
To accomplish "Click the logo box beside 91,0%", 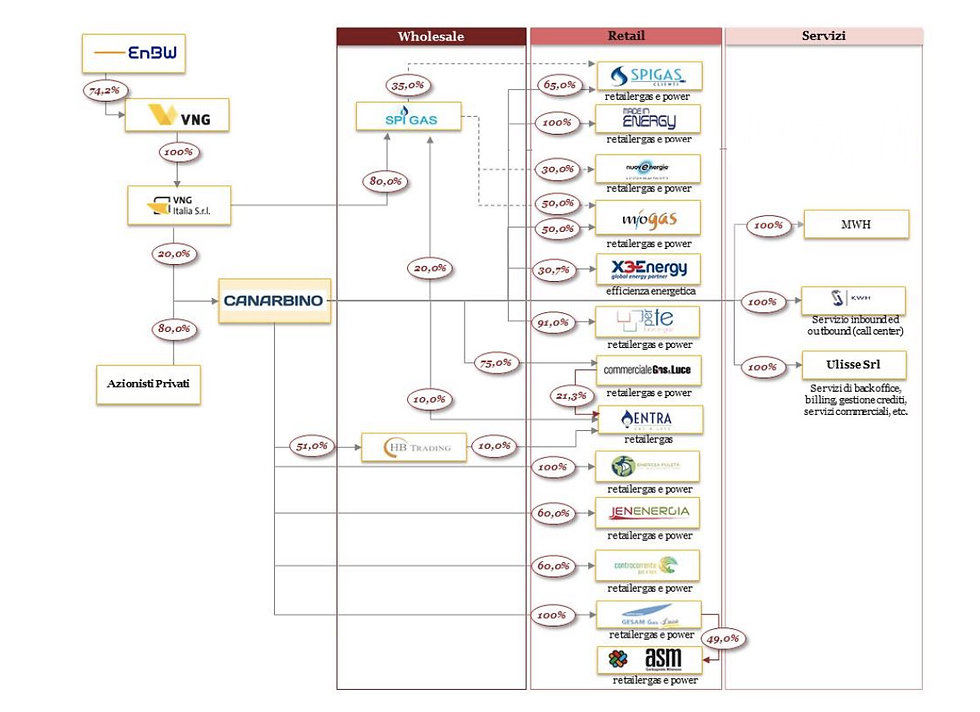I will [648, 321].
